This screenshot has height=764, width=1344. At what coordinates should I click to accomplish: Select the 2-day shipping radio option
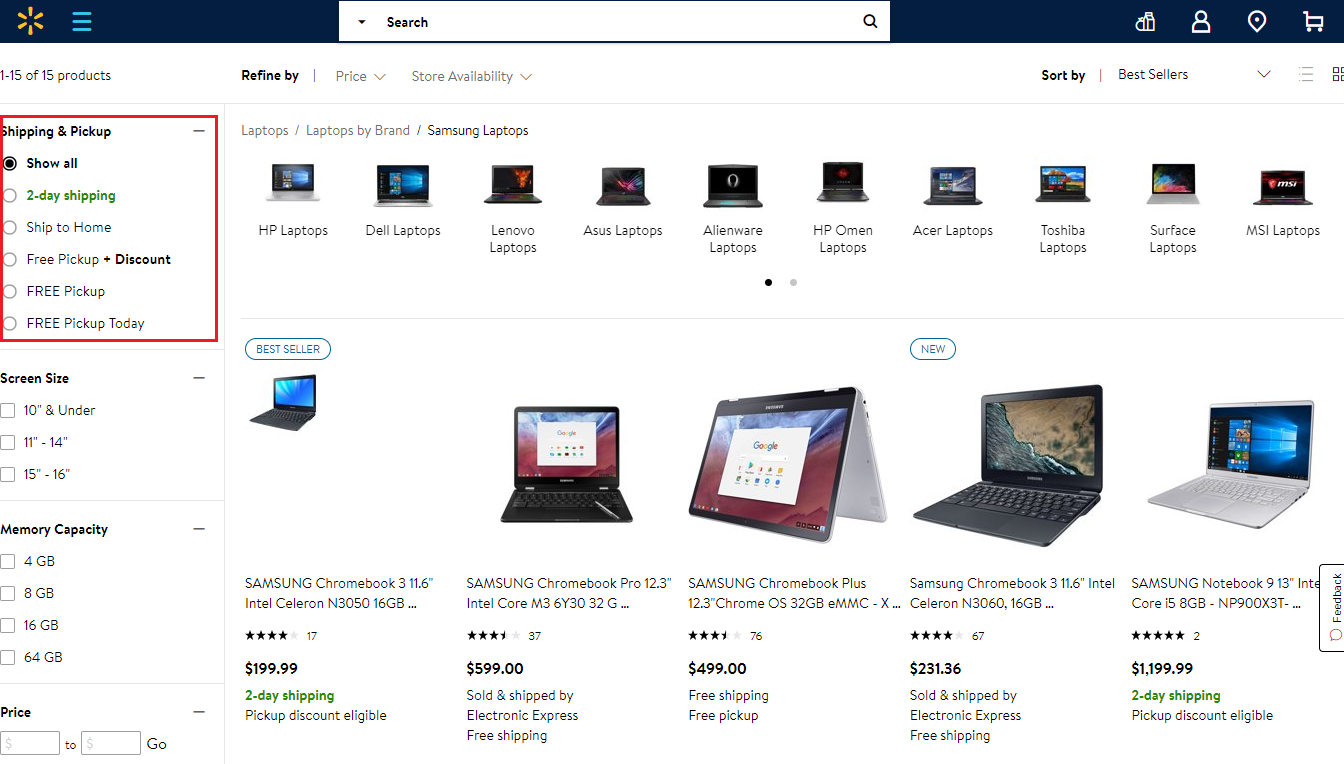point(10,195)
